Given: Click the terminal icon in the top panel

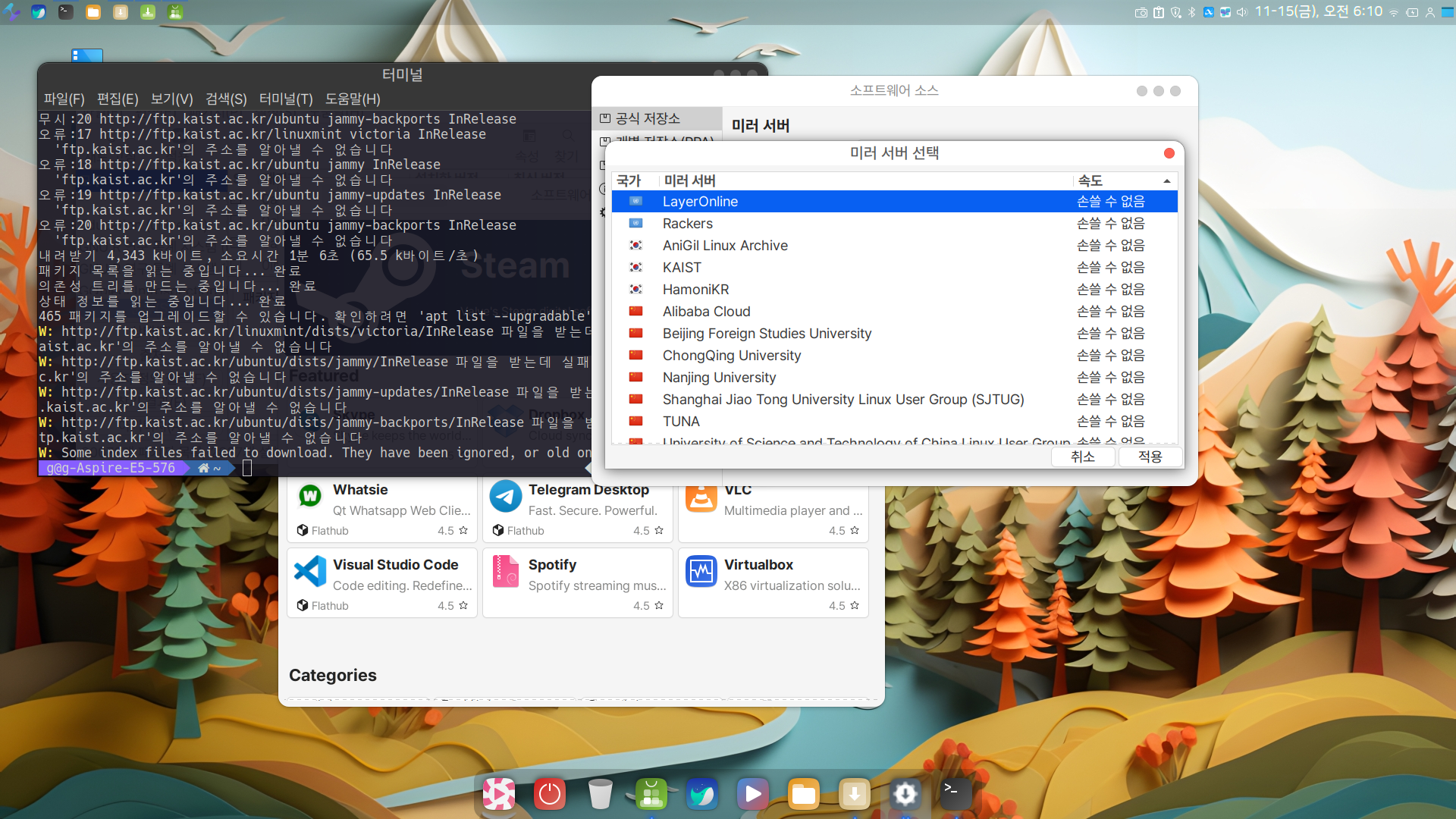Looking at the screenshot, I should [66, 12].
